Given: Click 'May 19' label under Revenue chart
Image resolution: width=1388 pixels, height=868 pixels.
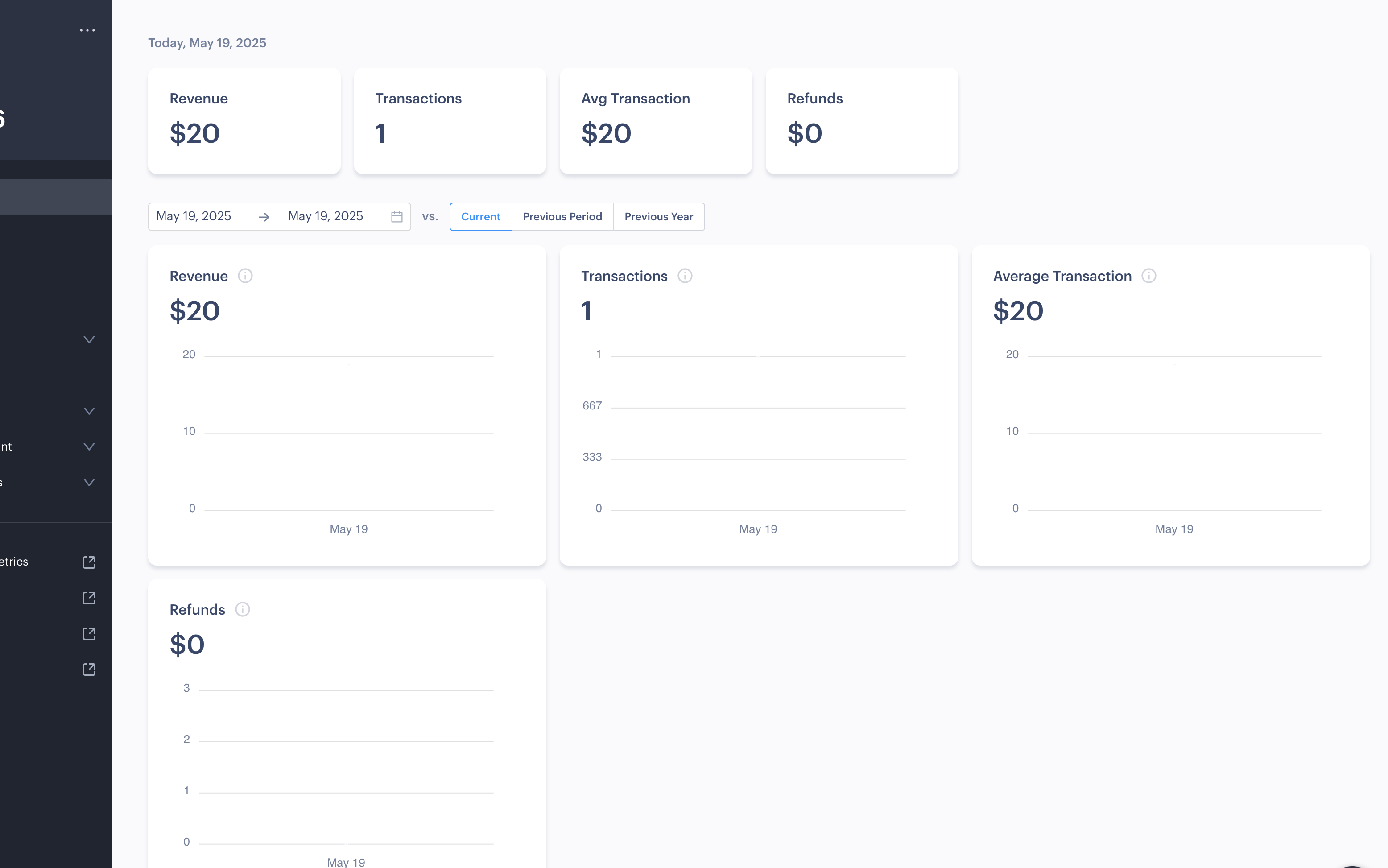Looking at the screenshot, I should pos(348,529).
